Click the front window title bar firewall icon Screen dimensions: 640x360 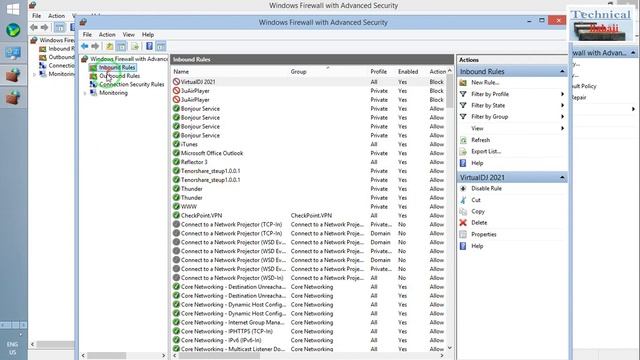pos(83,22)
